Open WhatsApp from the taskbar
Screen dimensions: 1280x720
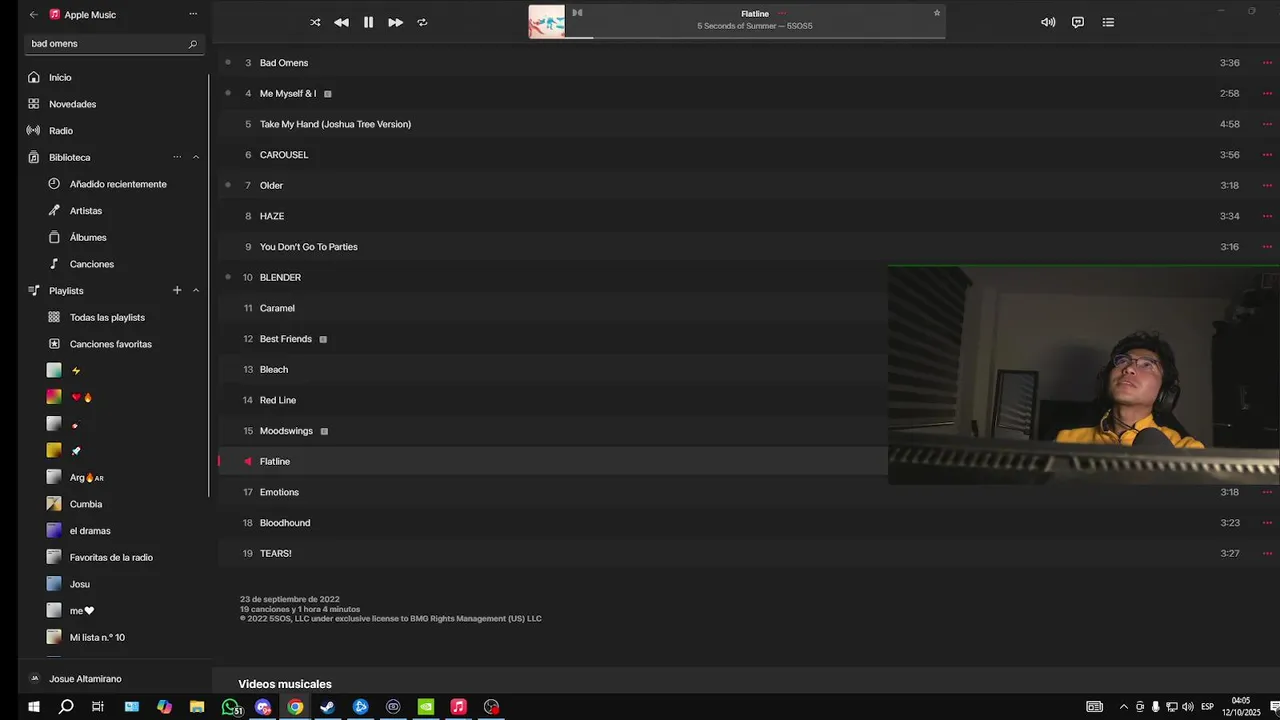click(x=231, y=707)
